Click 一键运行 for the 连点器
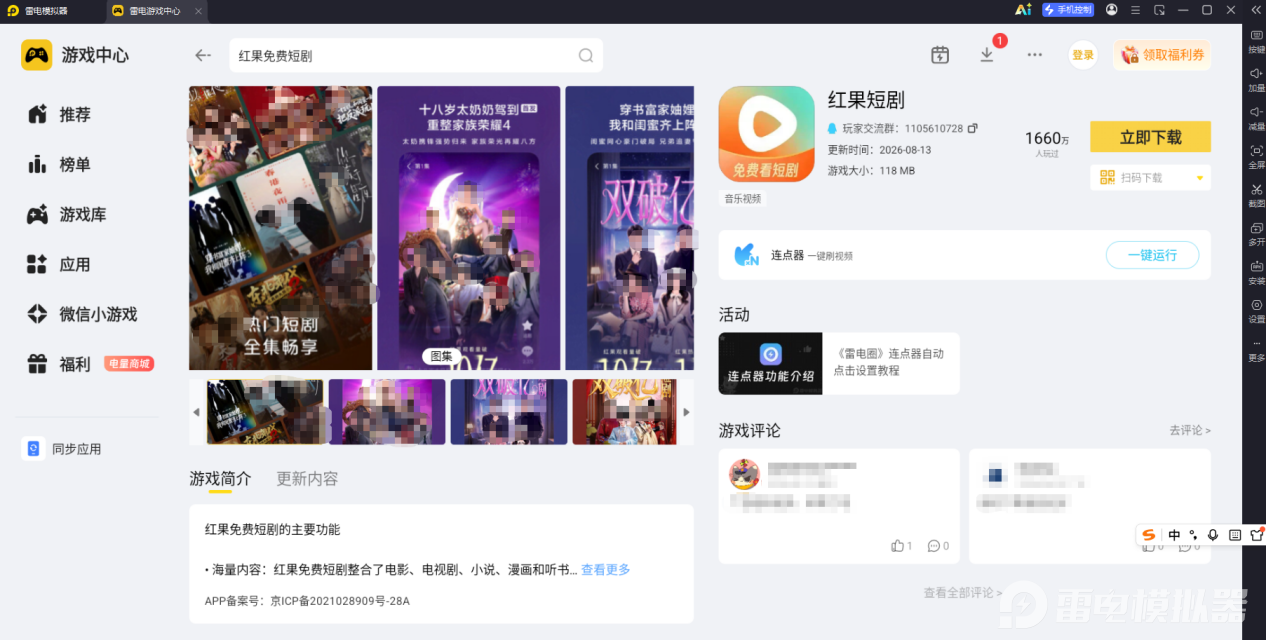This screenshot has height=640, width=1266. (1152, 255)
